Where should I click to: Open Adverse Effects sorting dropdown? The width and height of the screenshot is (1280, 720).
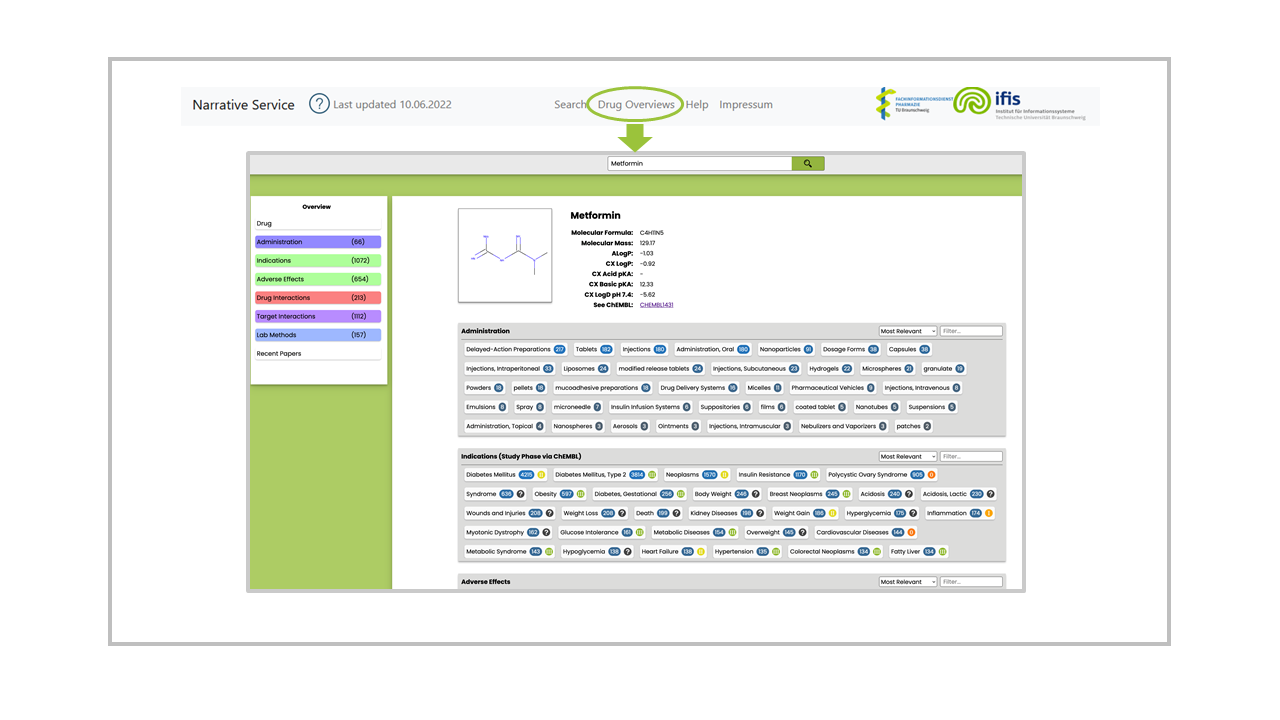click(x=907, y=581)
